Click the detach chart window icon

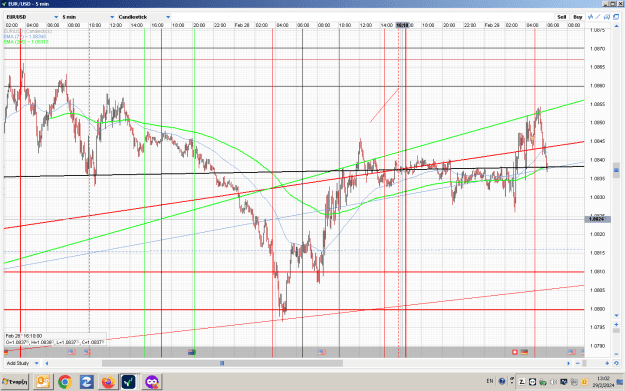pyautogui.click(x=616, y=17)
